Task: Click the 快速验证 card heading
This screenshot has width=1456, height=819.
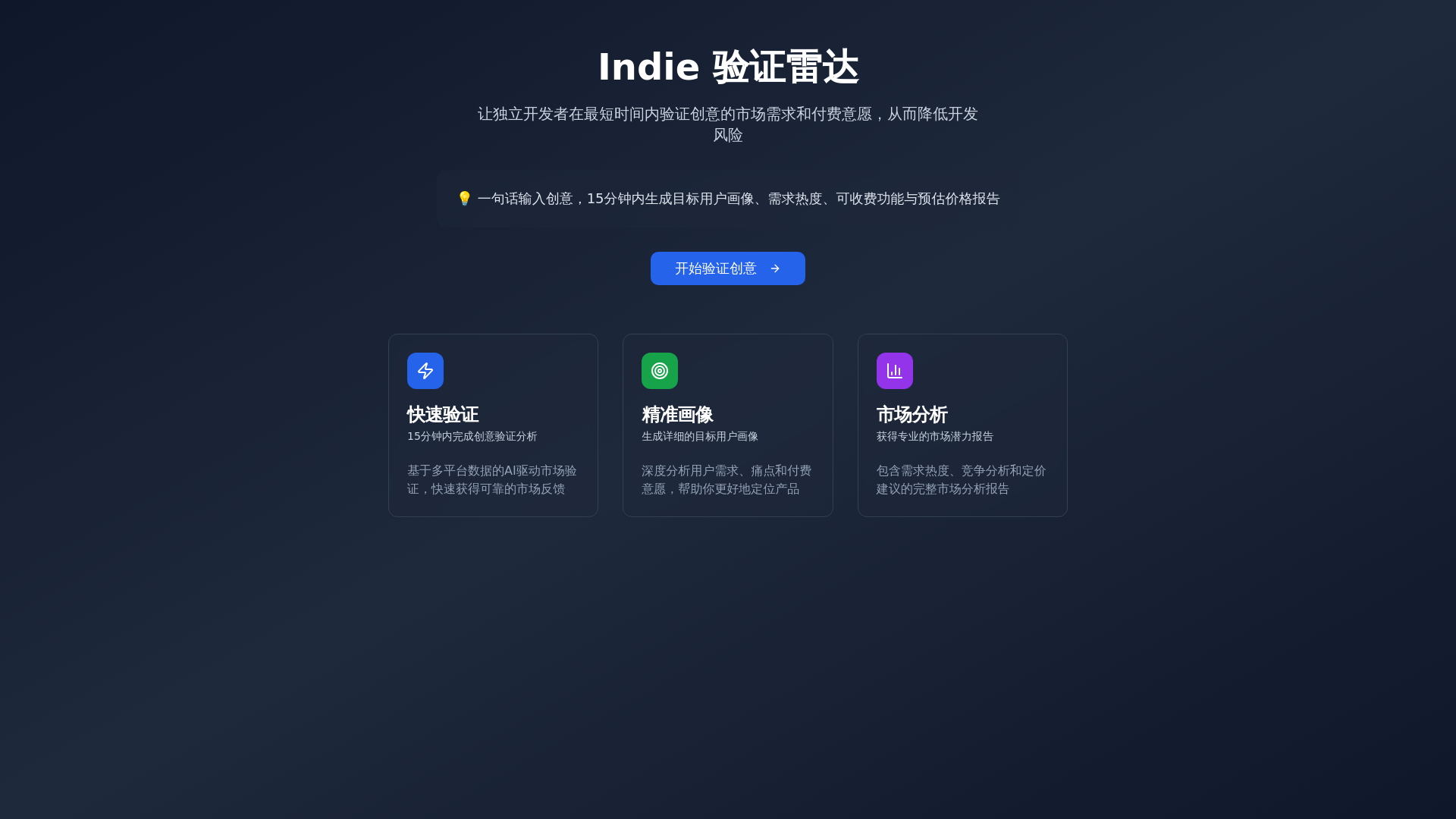Action: [x=443, y=415]
